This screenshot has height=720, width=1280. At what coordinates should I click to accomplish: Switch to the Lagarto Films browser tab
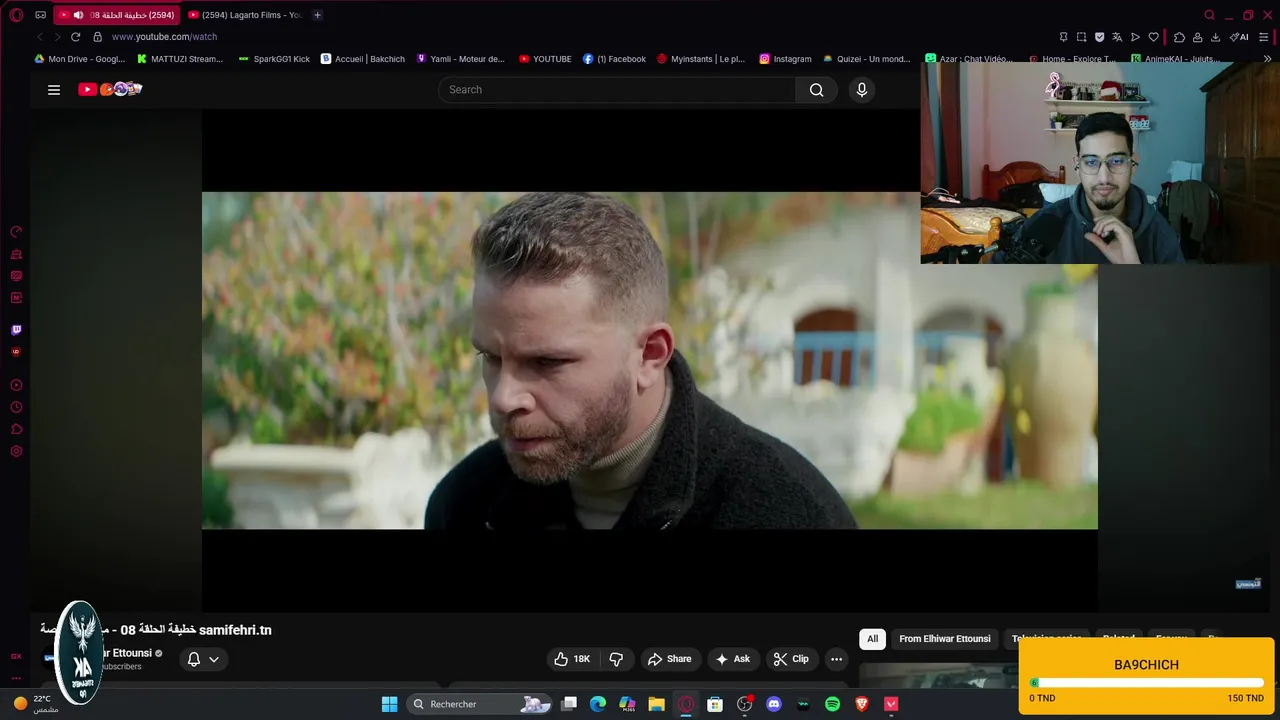click(x=246, y=15)
